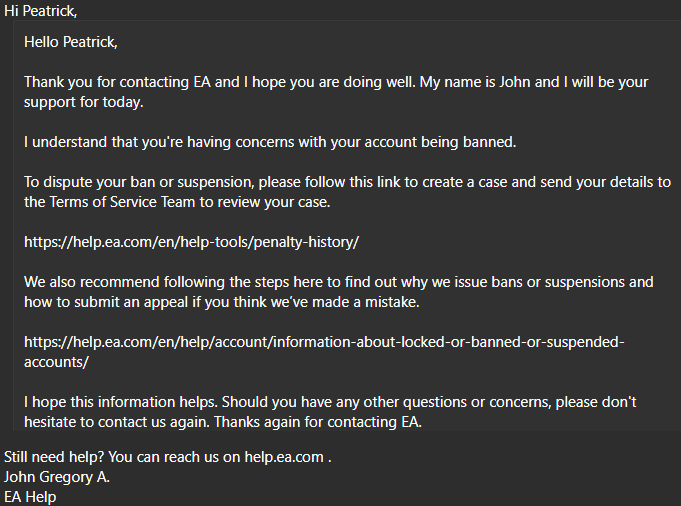Click the help.ea.com link in the footer
The width and height of the screenshot is (681, 506).
(x=276, y=457)
